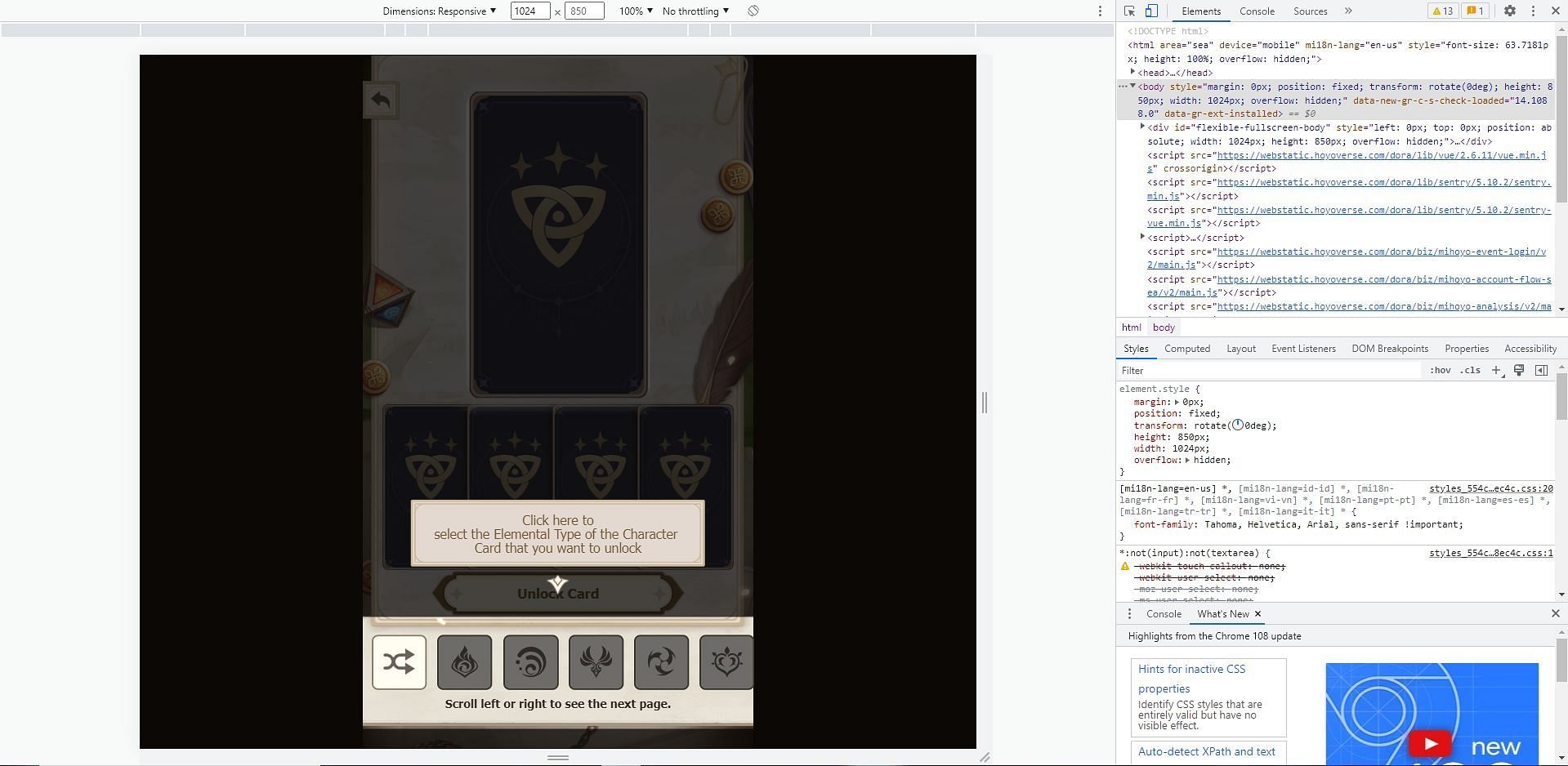Open styles_554c…ec4c.css:20 source link
The width and height of the screenshot is (1568, 766).
click(x=1491, y=488)
